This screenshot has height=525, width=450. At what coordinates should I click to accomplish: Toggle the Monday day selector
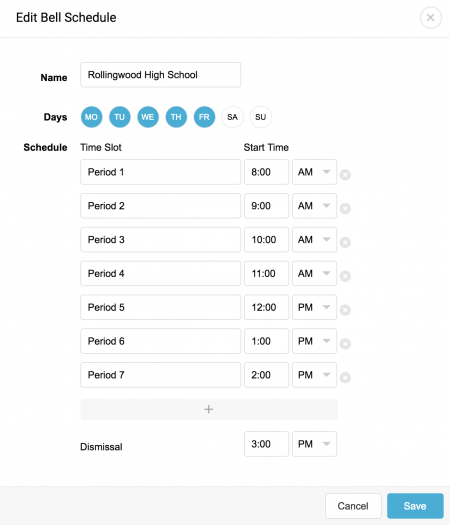click(91, 117)
